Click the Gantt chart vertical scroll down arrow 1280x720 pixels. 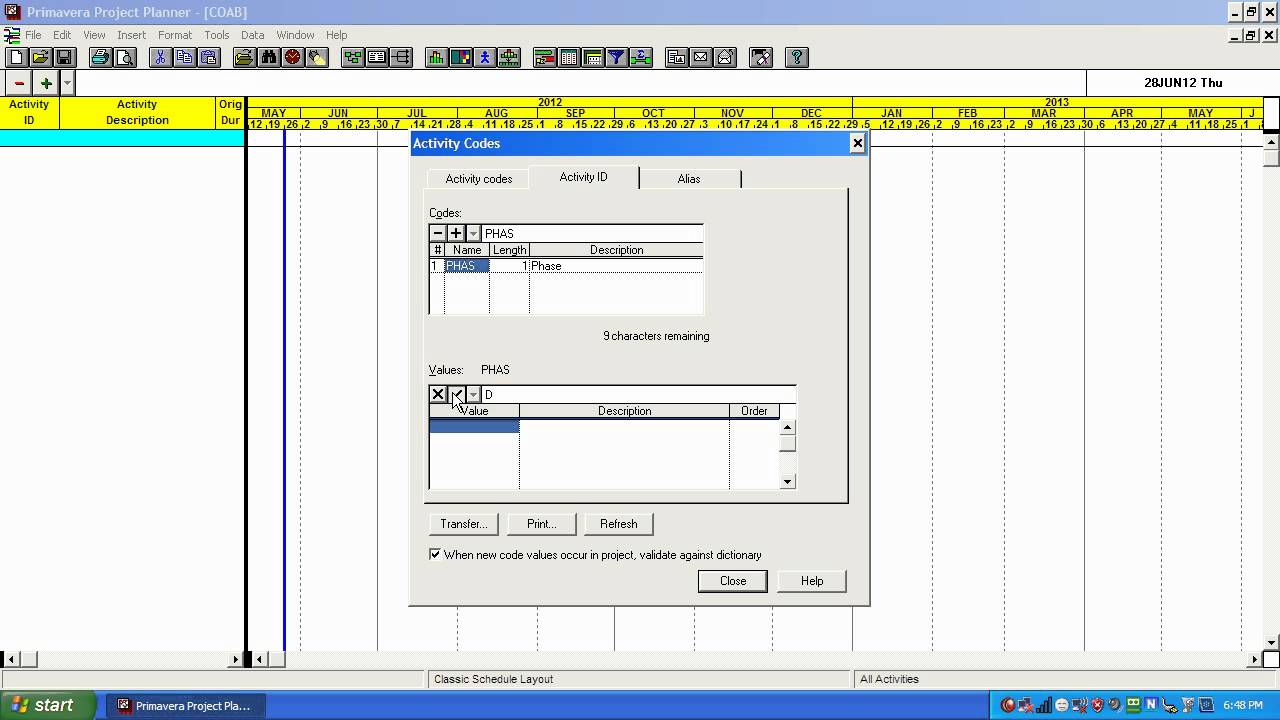click(x=1271, y=643)
